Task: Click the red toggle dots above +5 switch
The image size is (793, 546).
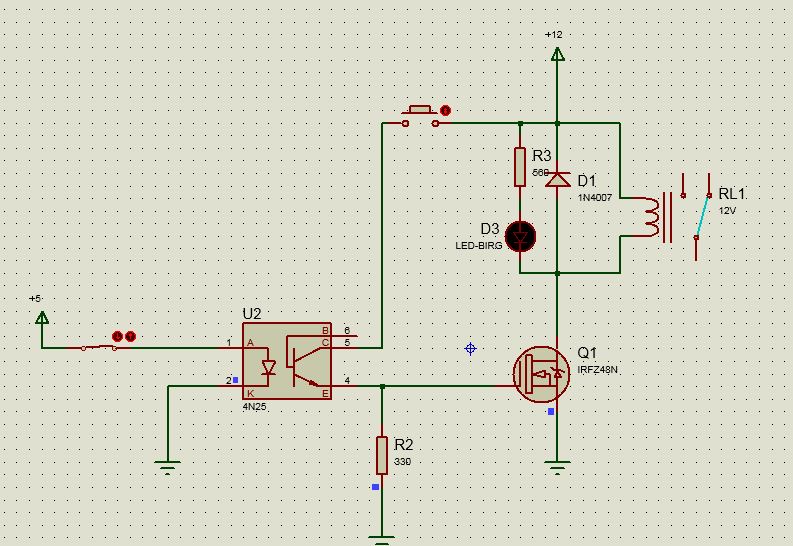Action: click(x=124, y=336)
